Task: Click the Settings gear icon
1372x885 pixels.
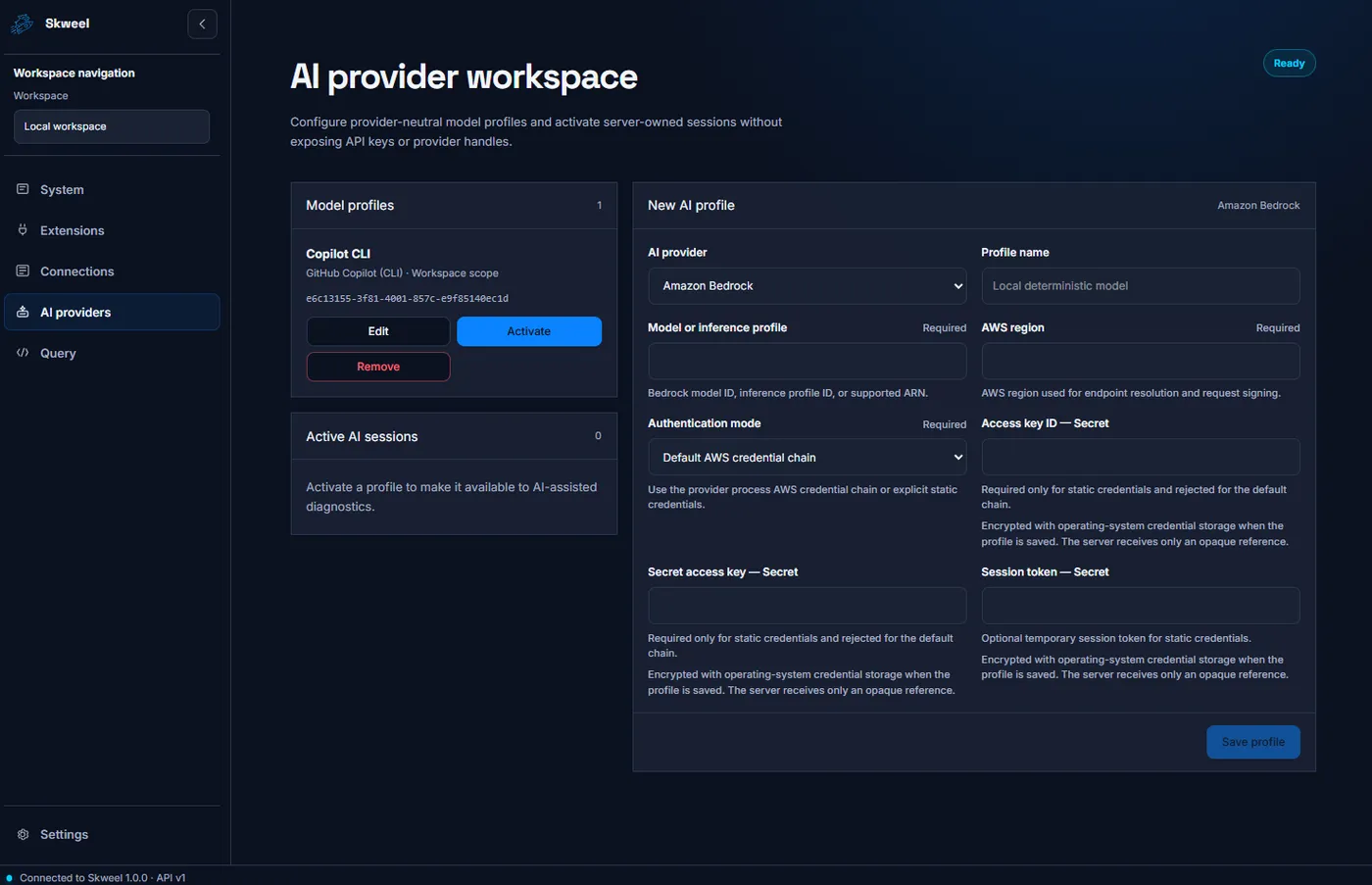Action: click(x=23, y=834)
